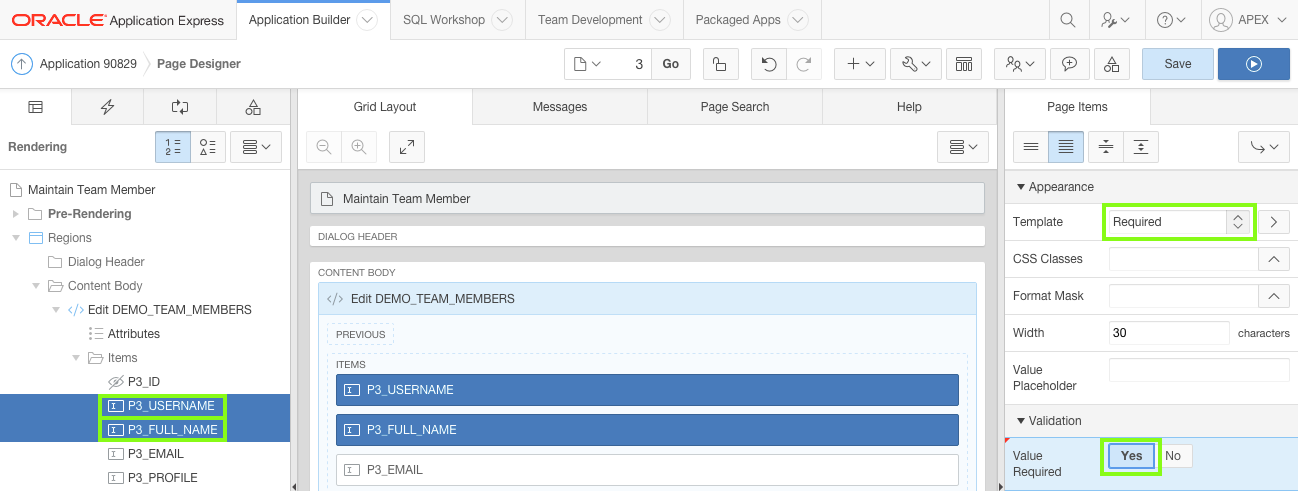Open the help question mark menu

click(x=1171, y=20)
